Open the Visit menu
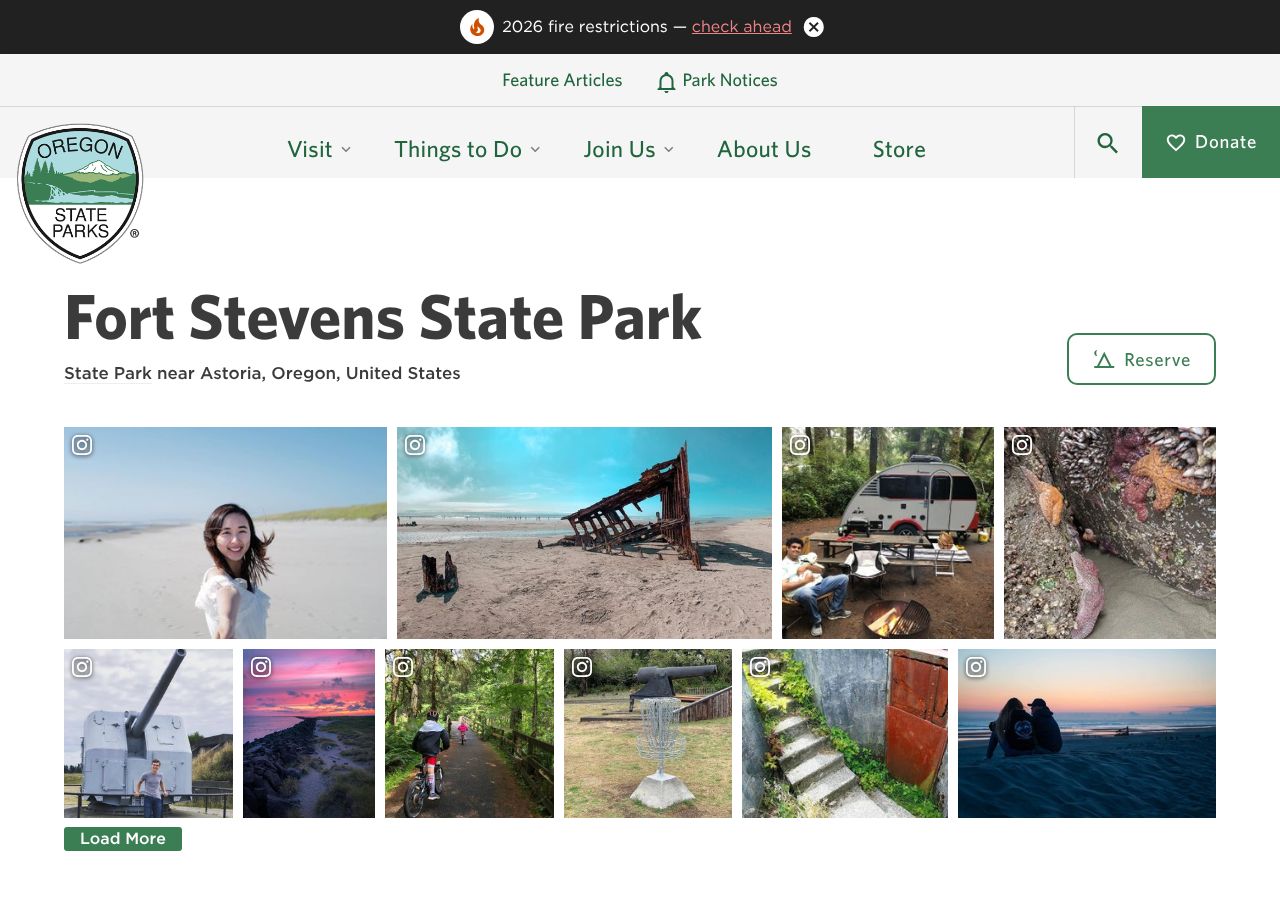Screen dimensions: 1280x900 310,149
